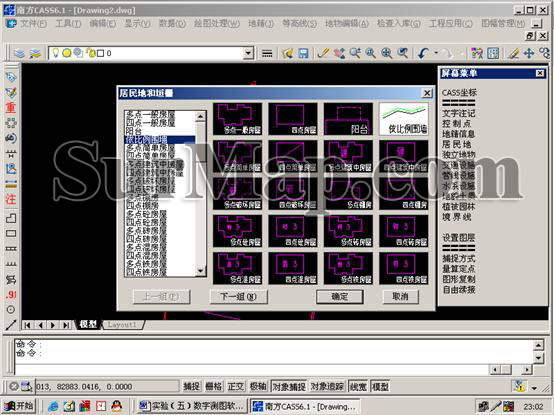The image size is (554, 415).
Task: Open the 工程应用(C) menu
Action: point(450,24)
